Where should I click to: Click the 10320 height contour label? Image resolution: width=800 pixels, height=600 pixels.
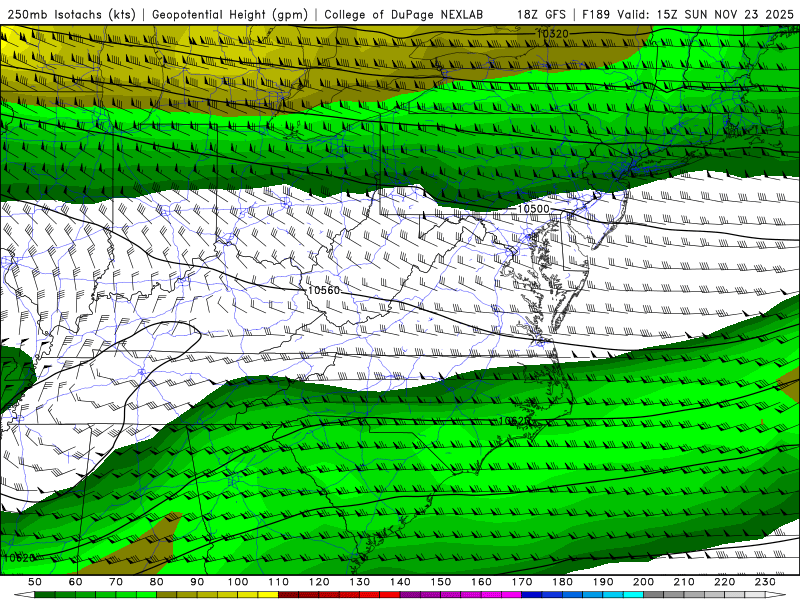pos(552,34)
